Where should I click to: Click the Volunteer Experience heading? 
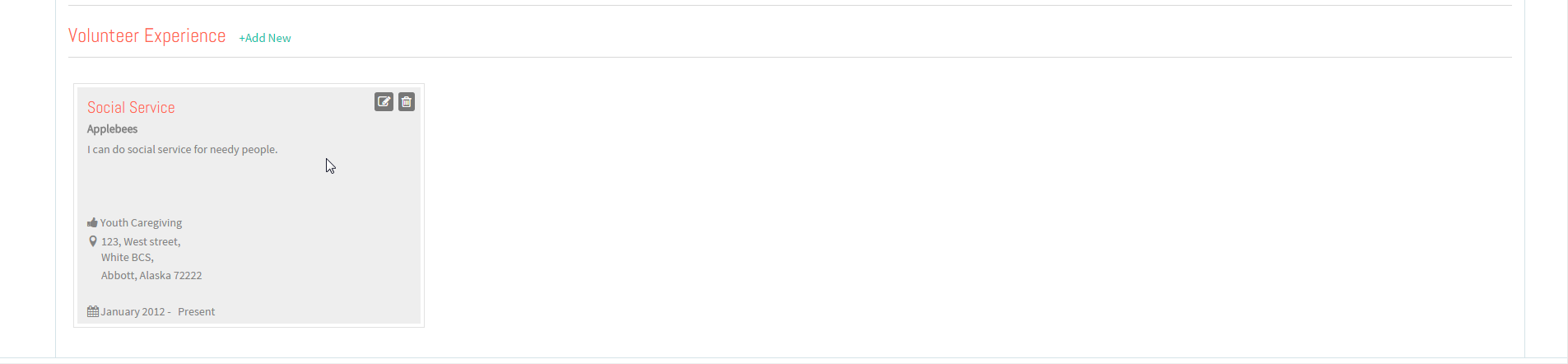coord(147,35)
